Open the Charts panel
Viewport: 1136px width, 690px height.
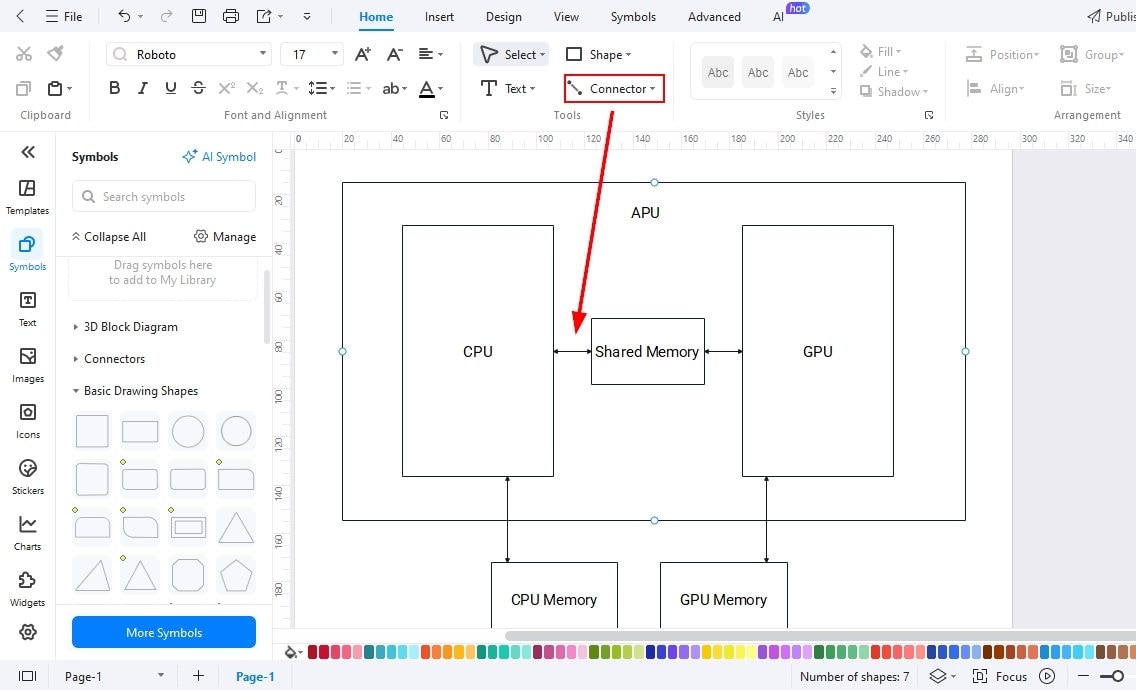[28, 533]
